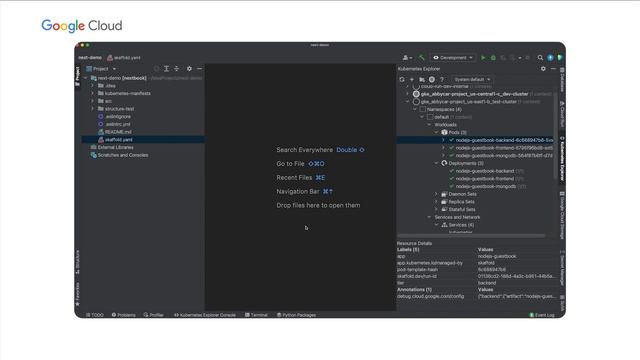The height and width of the screenshot is (360, 640).
Task: Click the Project vertical side tab
Action: pyautogui.click(x=78, y=76)
